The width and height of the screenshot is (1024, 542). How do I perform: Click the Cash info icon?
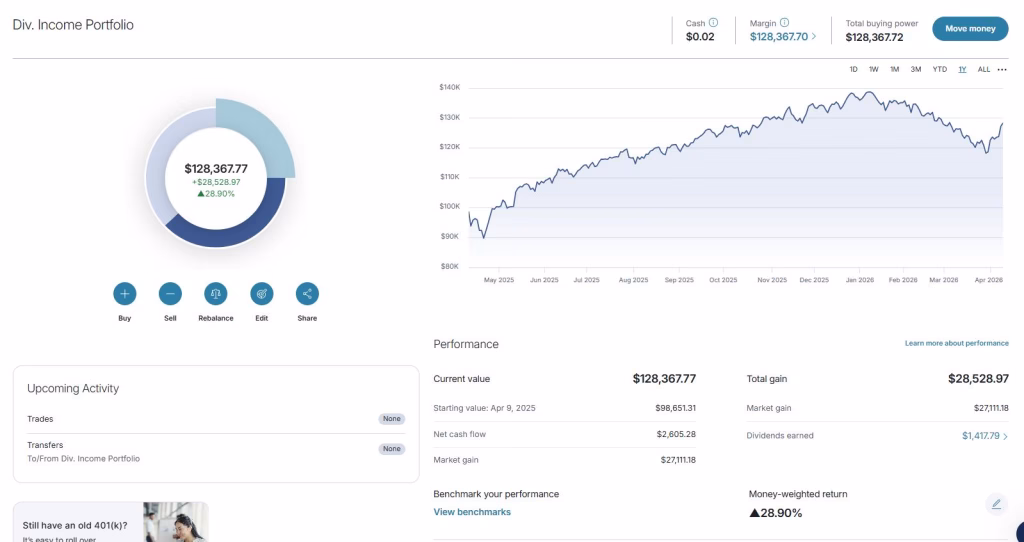tap(713, 22)
